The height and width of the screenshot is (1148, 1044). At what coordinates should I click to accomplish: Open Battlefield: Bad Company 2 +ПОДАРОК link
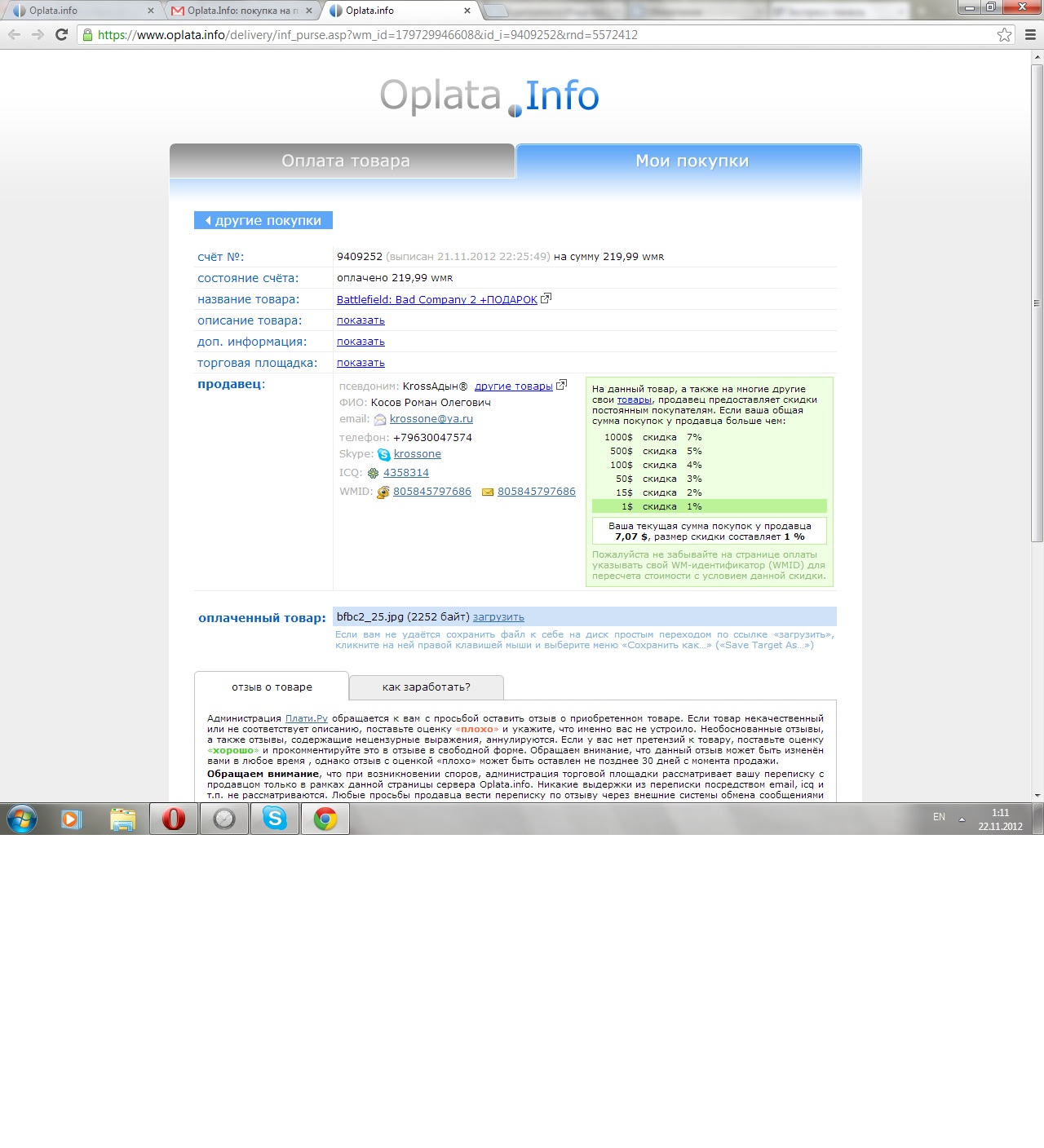(437, 299)
